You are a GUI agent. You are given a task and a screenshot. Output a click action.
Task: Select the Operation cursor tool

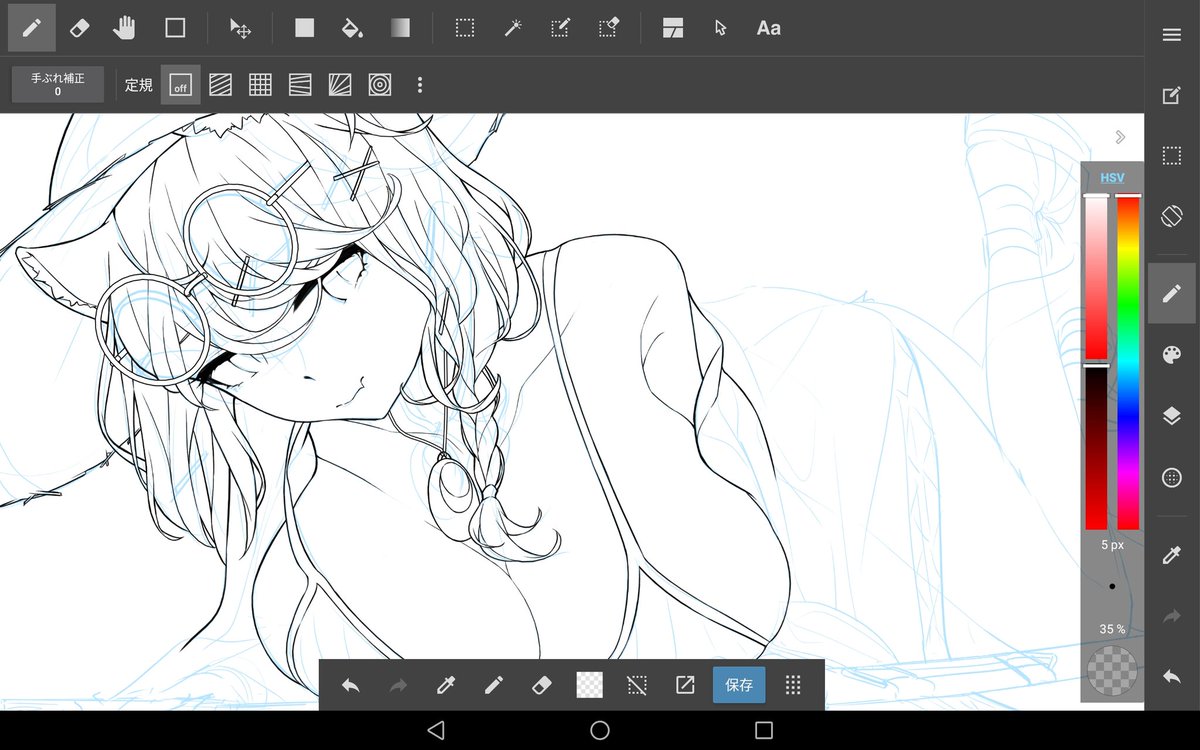point(720,28)
